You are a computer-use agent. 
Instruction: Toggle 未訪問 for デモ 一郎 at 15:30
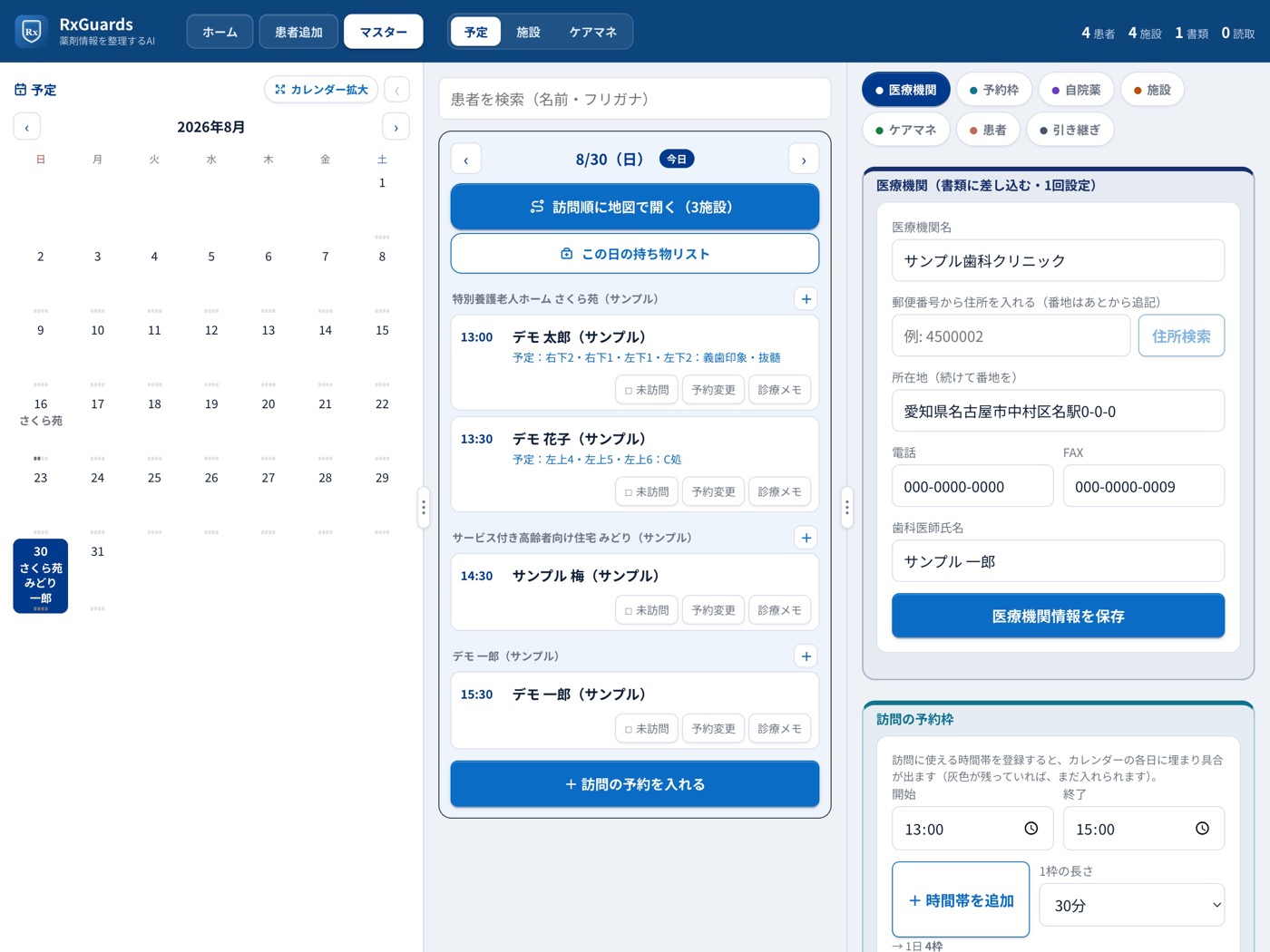pos(647,729)
